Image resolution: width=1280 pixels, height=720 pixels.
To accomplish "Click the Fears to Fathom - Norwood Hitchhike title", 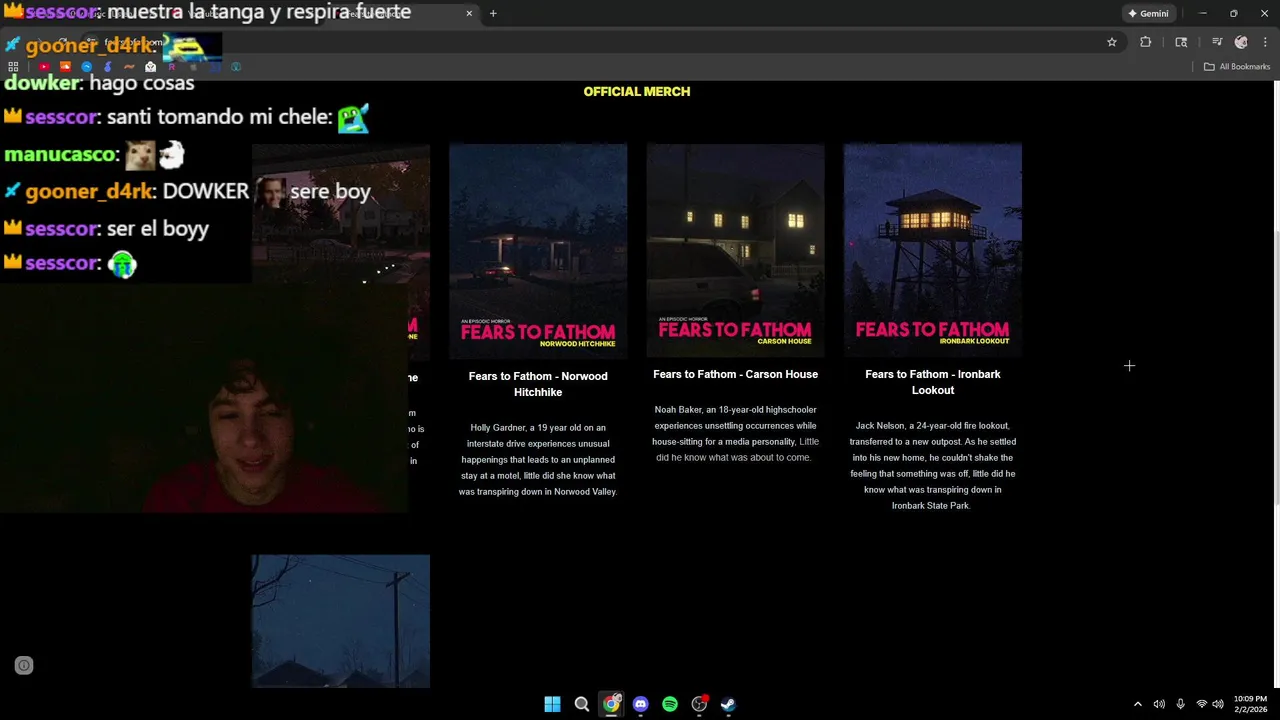I will [538, 384].
